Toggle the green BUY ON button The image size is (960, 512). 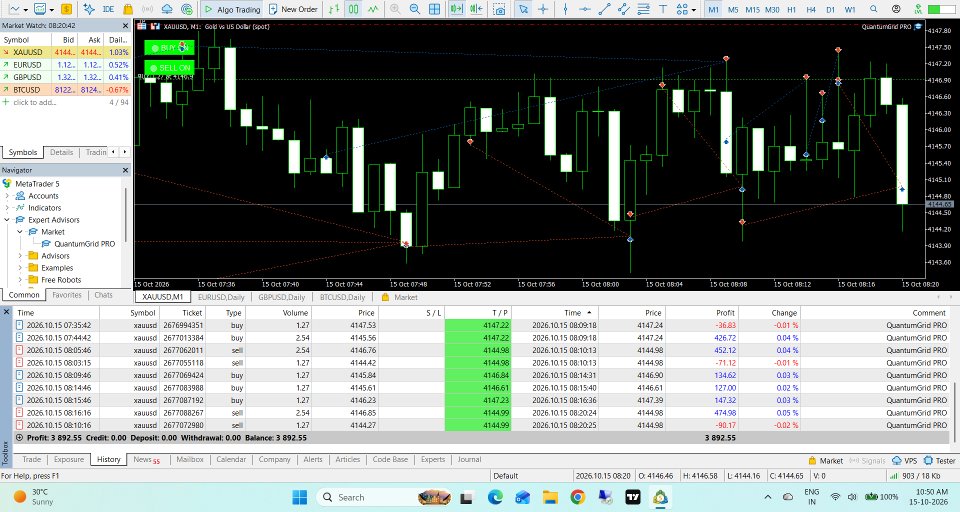click(169, 47)
